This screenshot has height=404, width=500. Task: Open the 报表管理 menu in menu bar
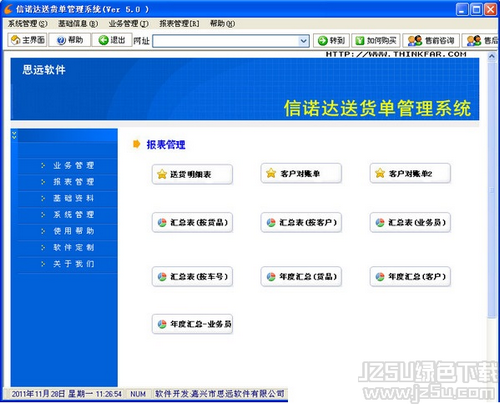[179, 24]
